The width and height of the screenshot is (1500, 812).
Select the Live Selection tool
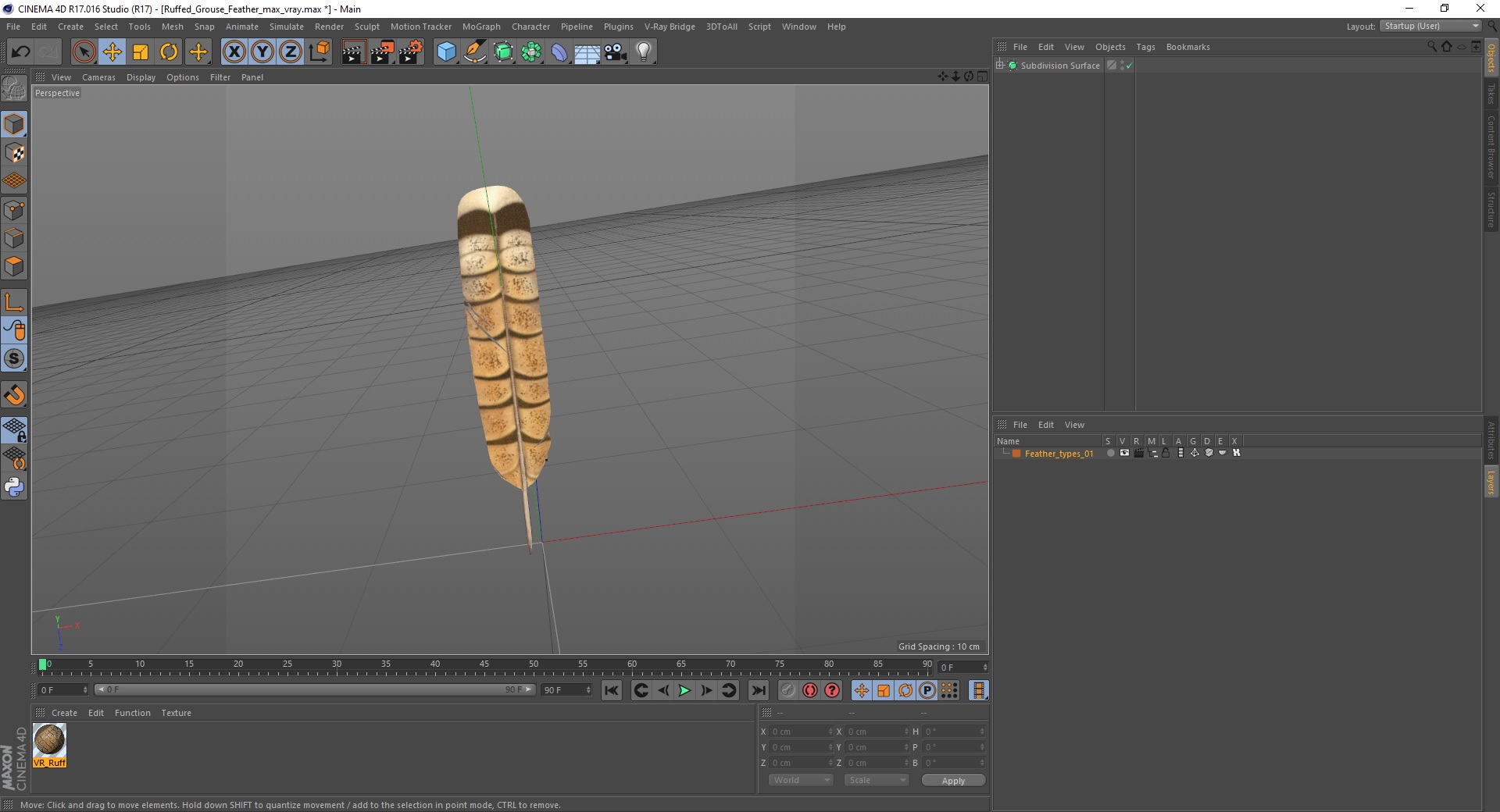pos(84,52)
